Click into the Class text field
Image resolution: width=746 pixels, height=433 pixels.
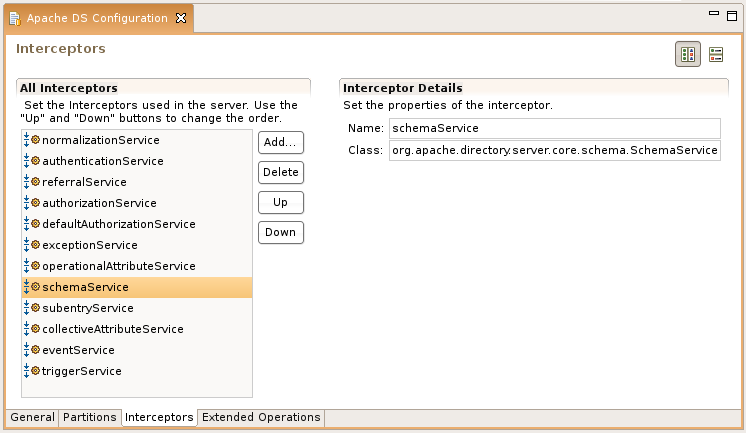(x=554, y=150)
